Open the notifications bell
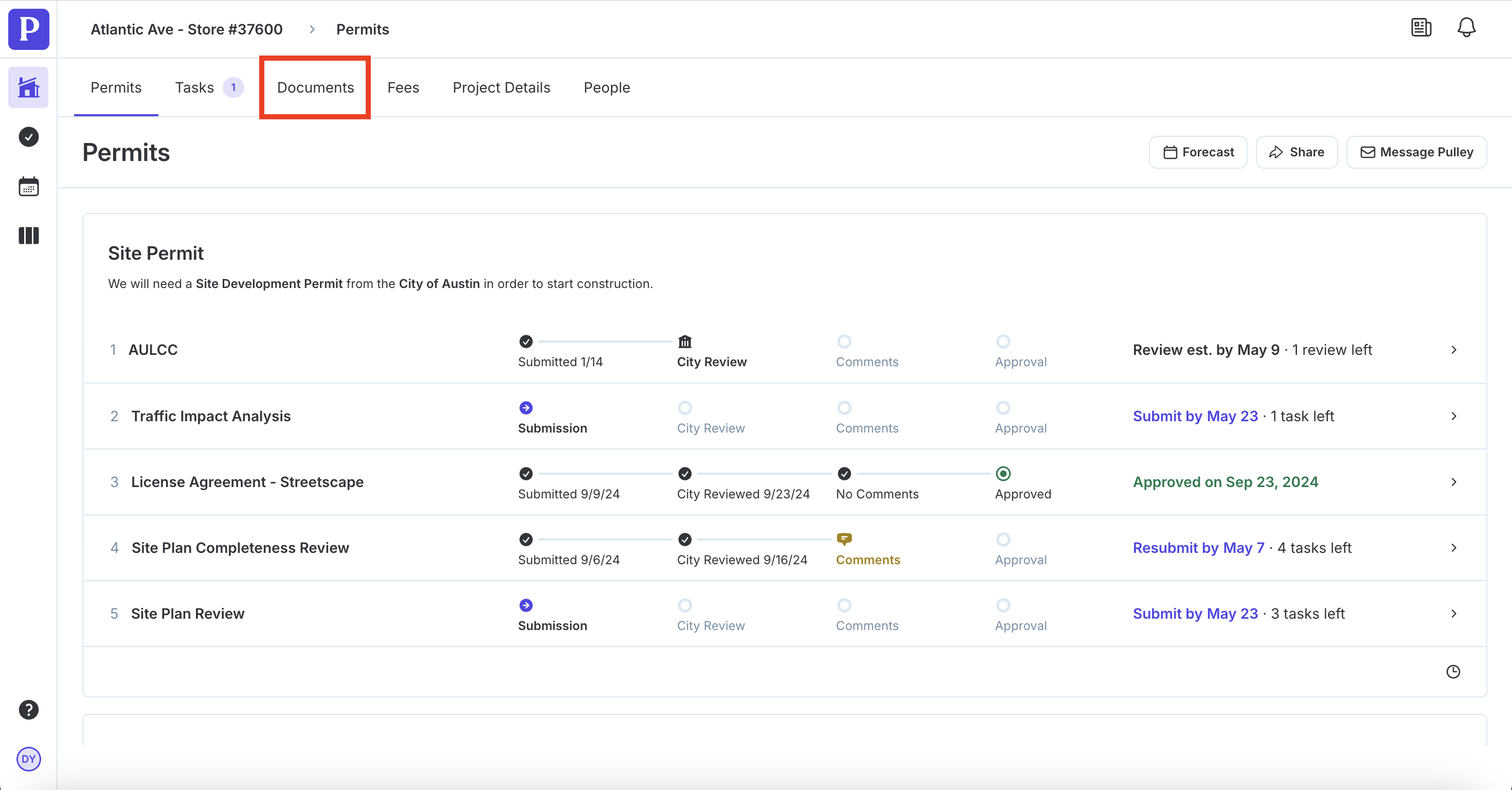The height and width of the screenshot is (790, 1512). point(1466,28)
